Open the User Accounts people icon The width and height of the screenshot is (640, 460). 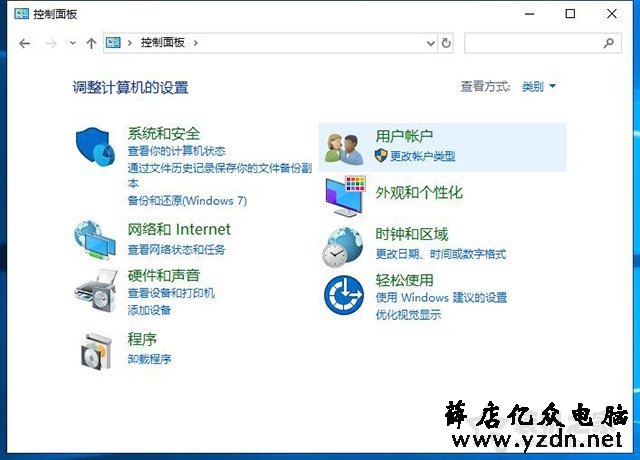(344, 149)
